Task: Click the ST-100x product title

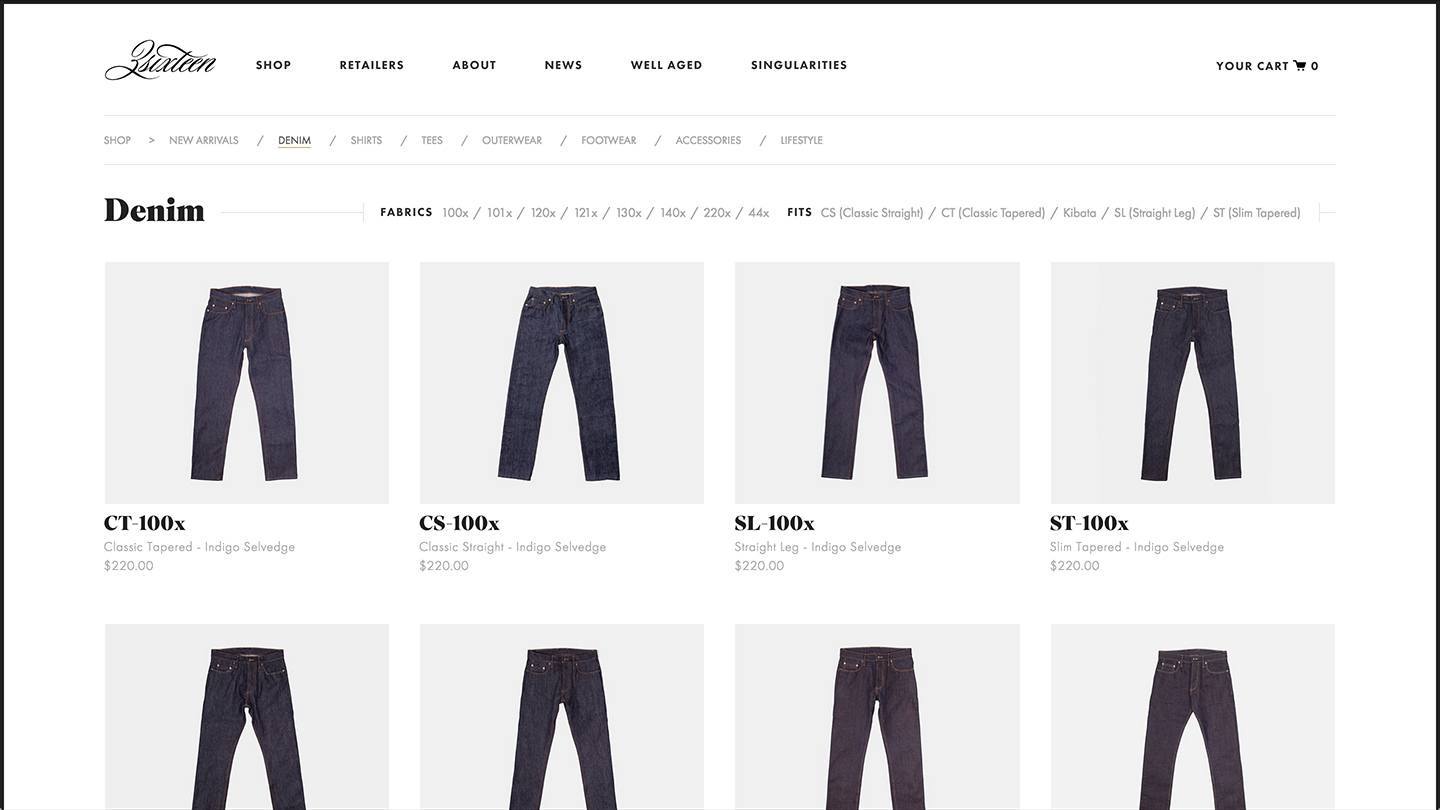Action: (x=1089, y=523)
